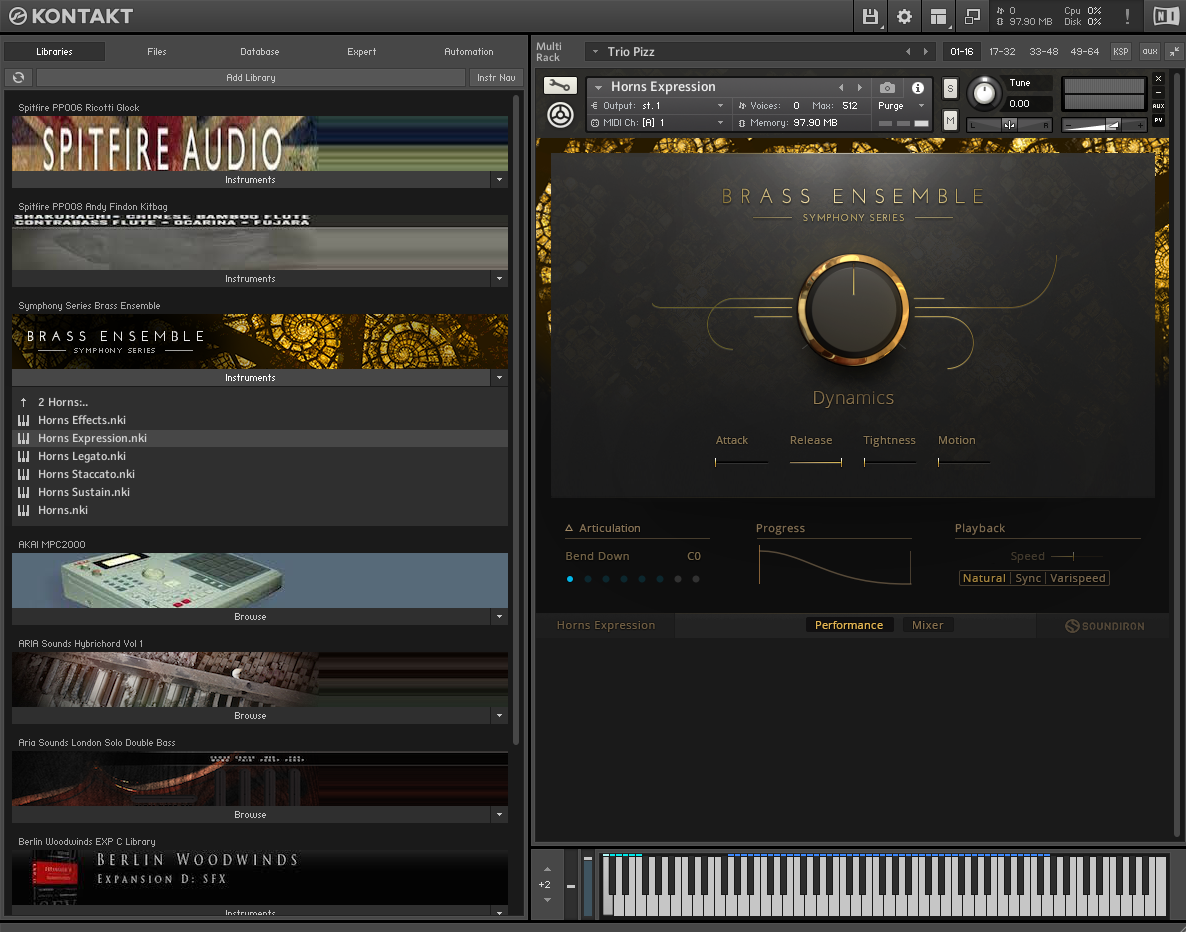The height and width of the screenshot is (932, 1186).
Task: Open Spitfire PP006 Ricotti Glock library menu arrow
Action: 499,179
